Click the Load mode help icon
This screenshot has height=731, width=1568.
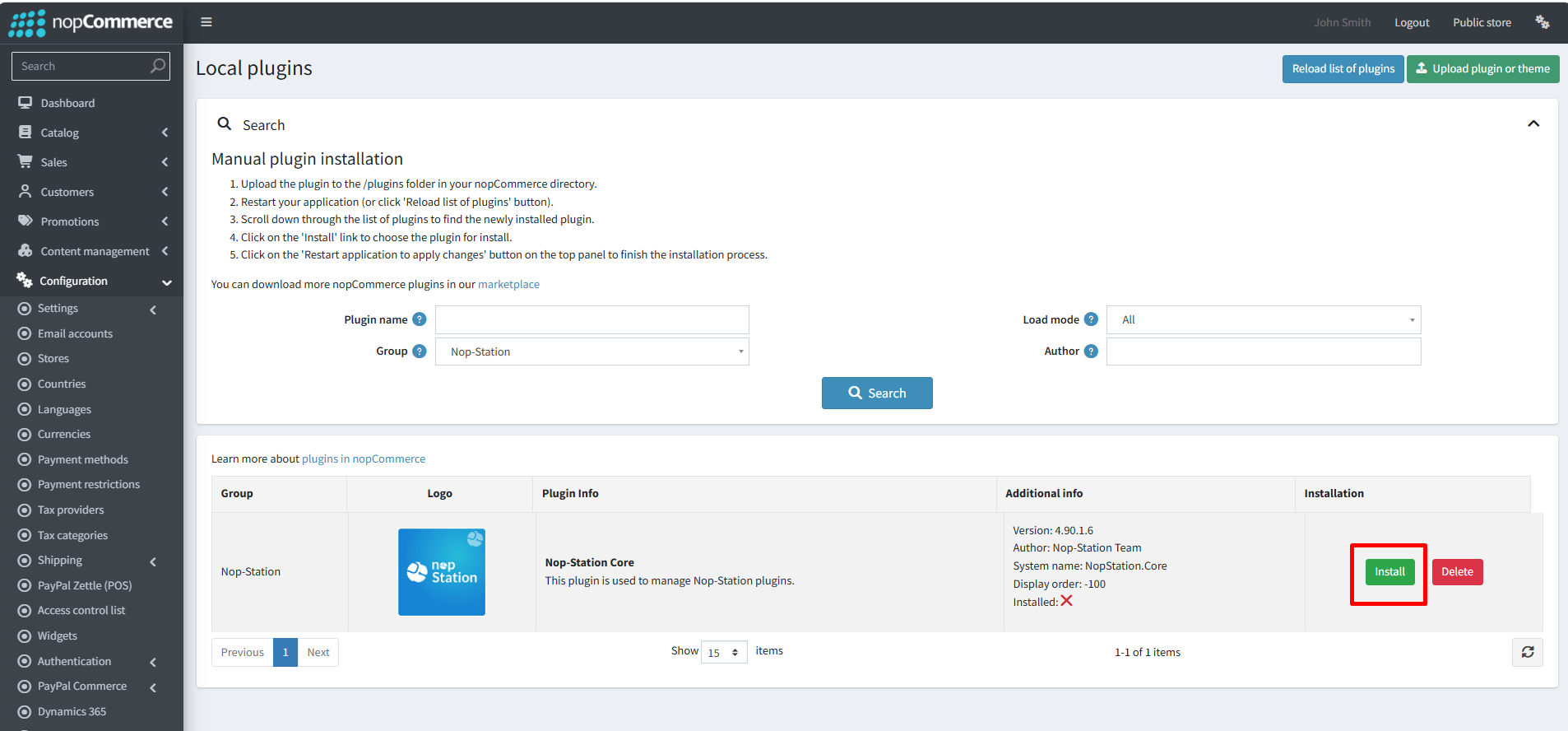click(x=1091, y=319)
